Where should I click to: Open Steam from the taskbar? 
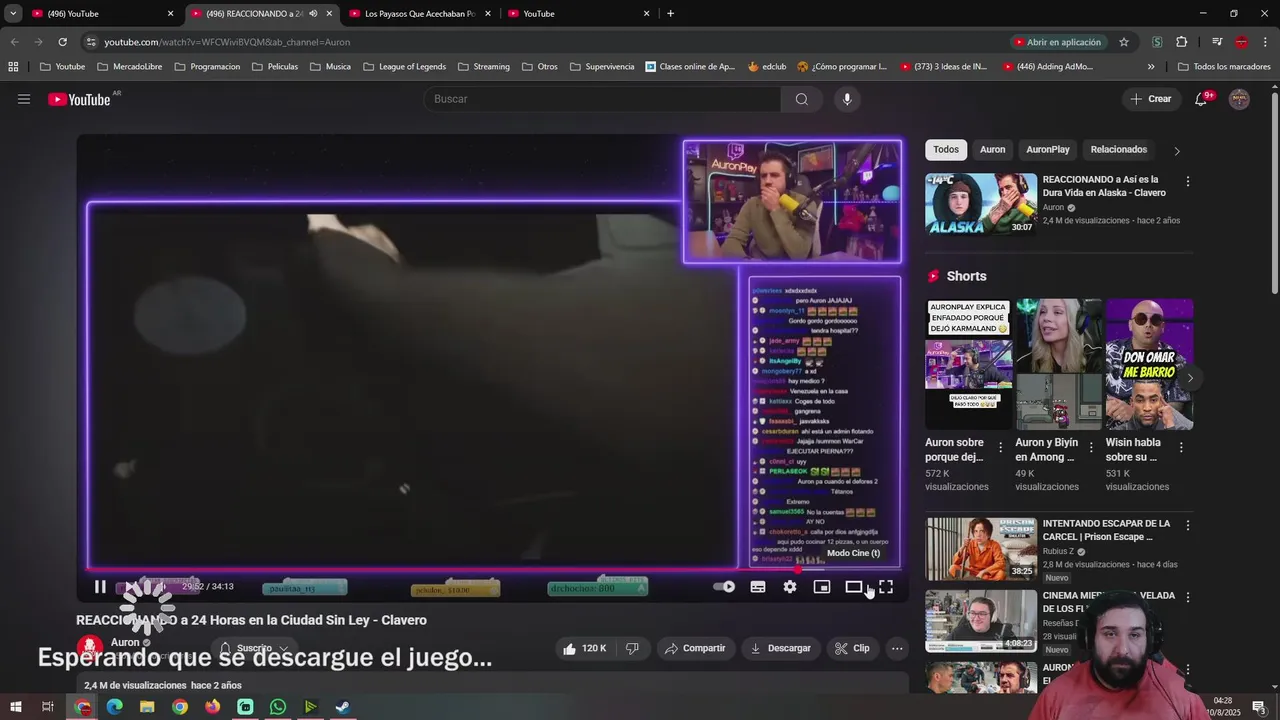(343, 707)
